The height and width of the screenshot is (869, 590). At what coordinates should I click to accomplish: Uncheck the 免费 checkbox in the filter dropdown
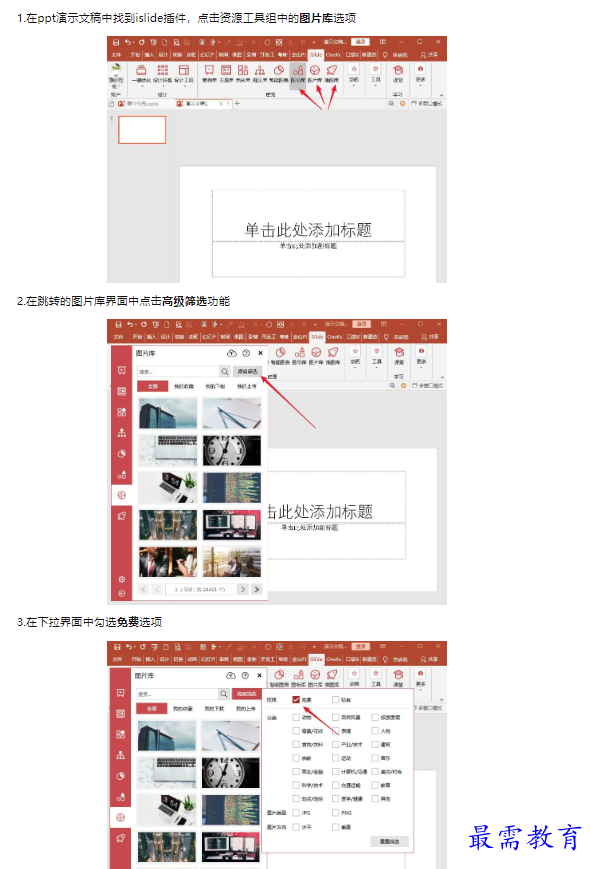(x=296, y=699)
